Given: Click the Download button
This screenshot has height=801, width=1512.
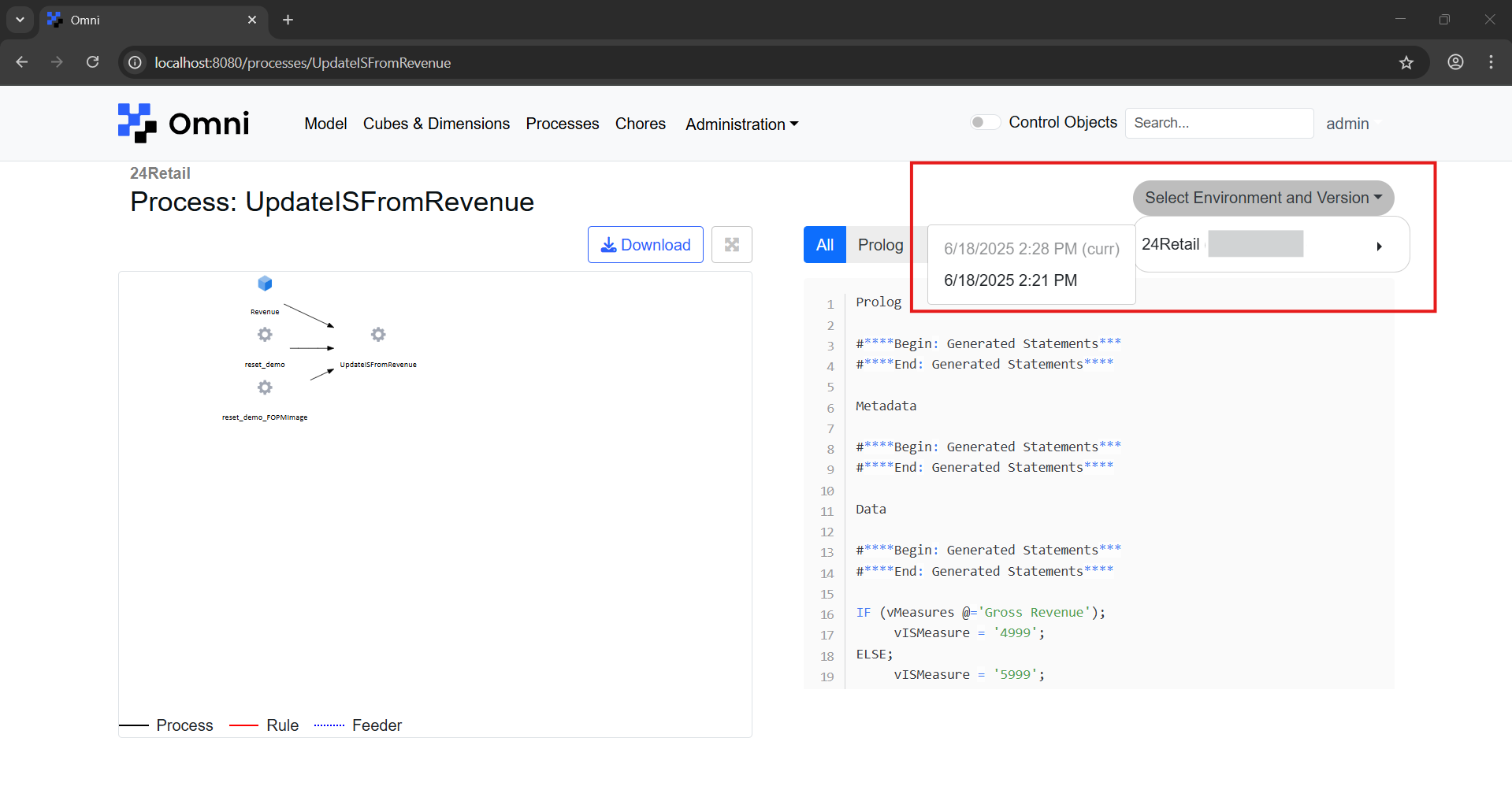Looking at the screenshot, I should point(645,245).
